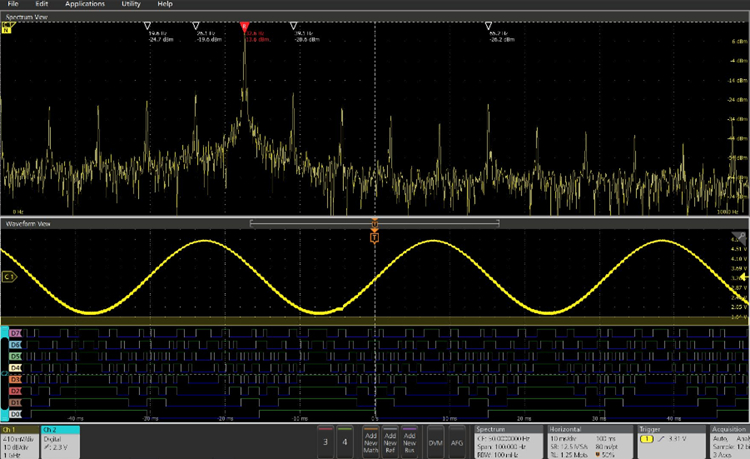Open the AFG function generator

tap(457, 440)
